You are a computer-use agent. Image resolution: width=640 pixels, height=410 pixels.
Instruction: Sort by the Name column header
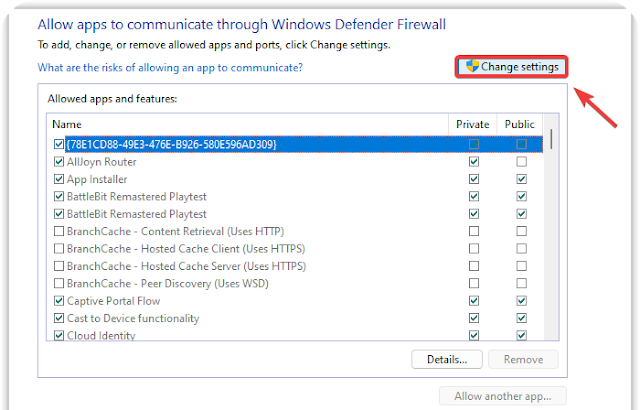tap(67, 124)
